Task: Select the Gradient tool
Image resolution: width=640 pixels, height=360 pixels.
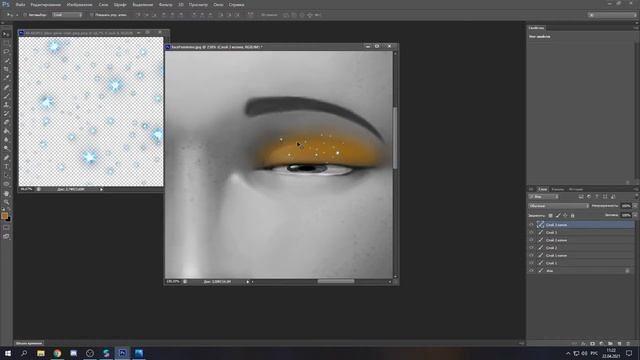Action: (x=6, y=131)
